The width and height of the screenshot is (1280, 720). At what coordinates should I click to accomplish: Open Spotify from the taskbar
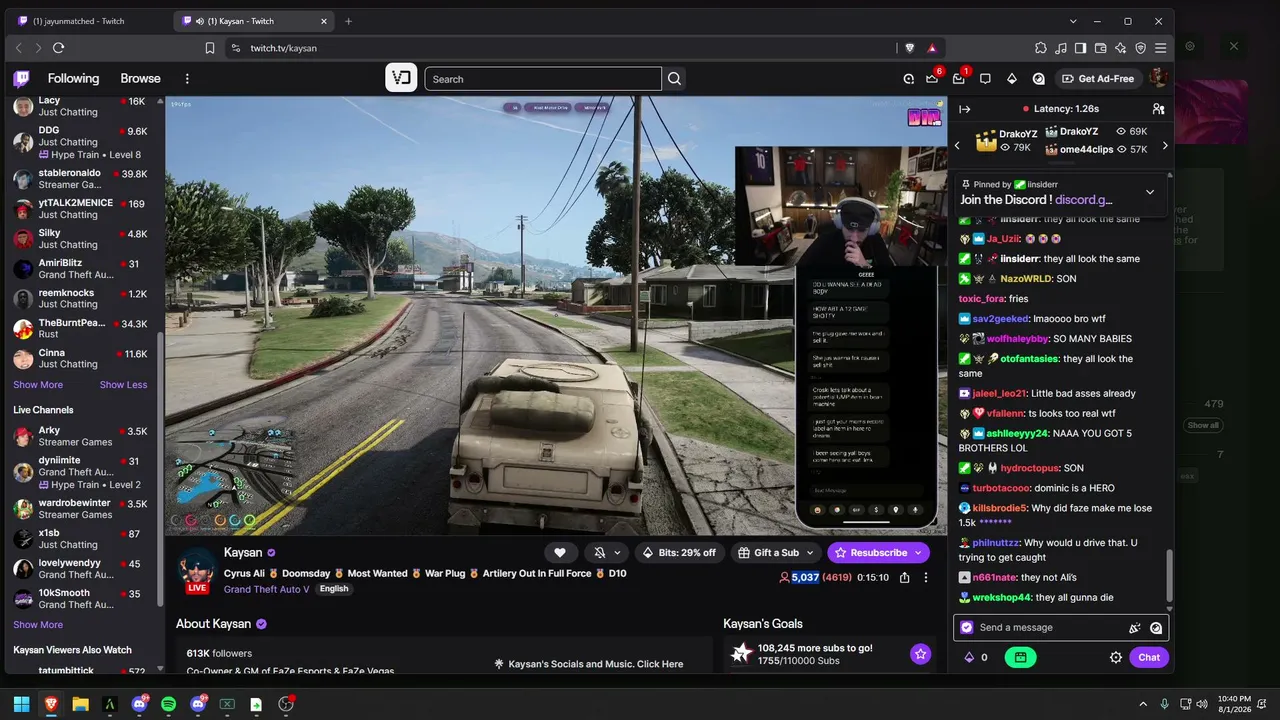point(168,704)
